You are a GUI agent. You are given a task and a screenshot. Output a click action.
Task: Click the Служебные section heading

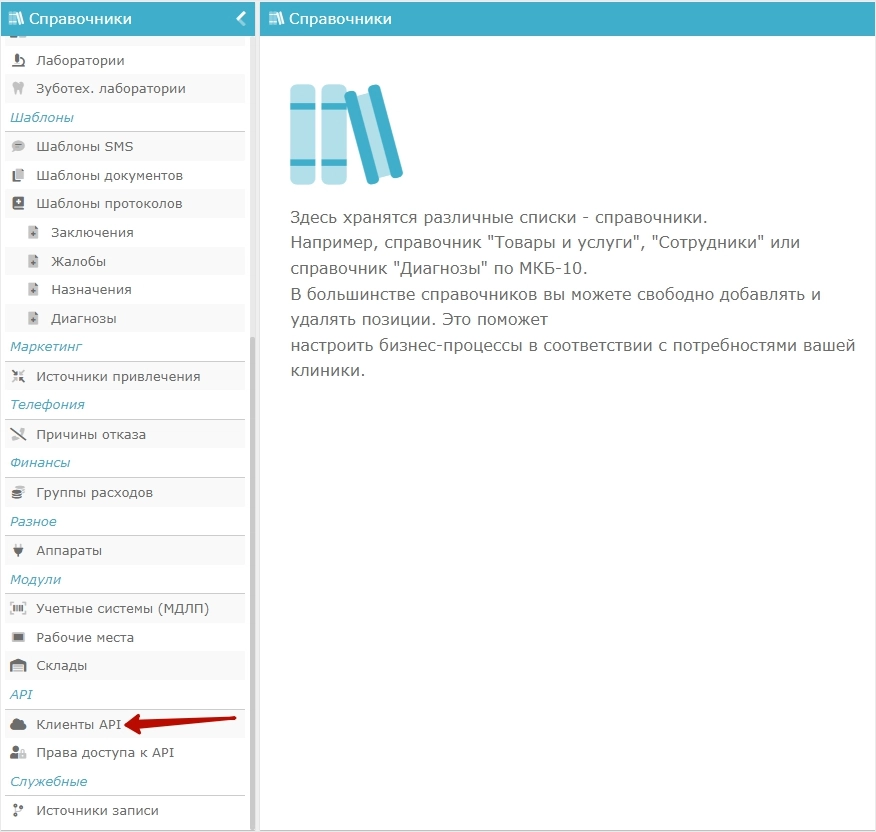point(49,781)
